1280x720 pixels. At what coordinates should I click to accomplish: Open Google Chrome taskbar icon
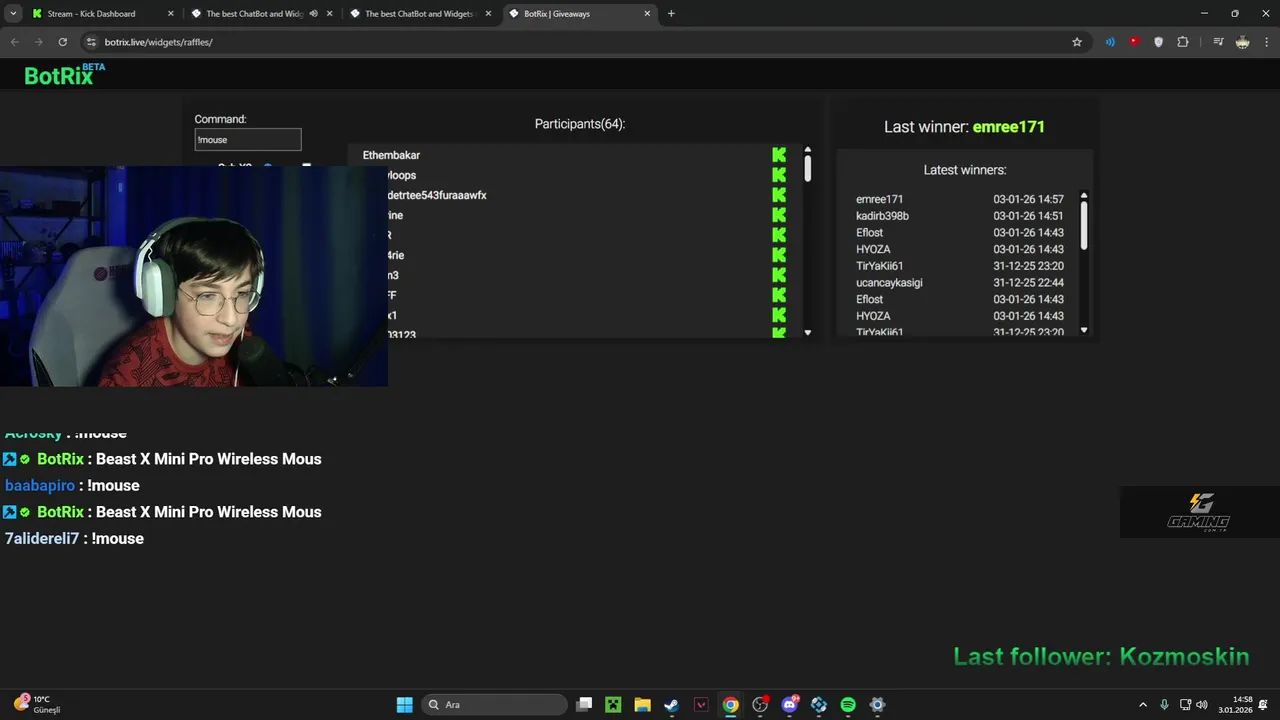tap(731, 705)
